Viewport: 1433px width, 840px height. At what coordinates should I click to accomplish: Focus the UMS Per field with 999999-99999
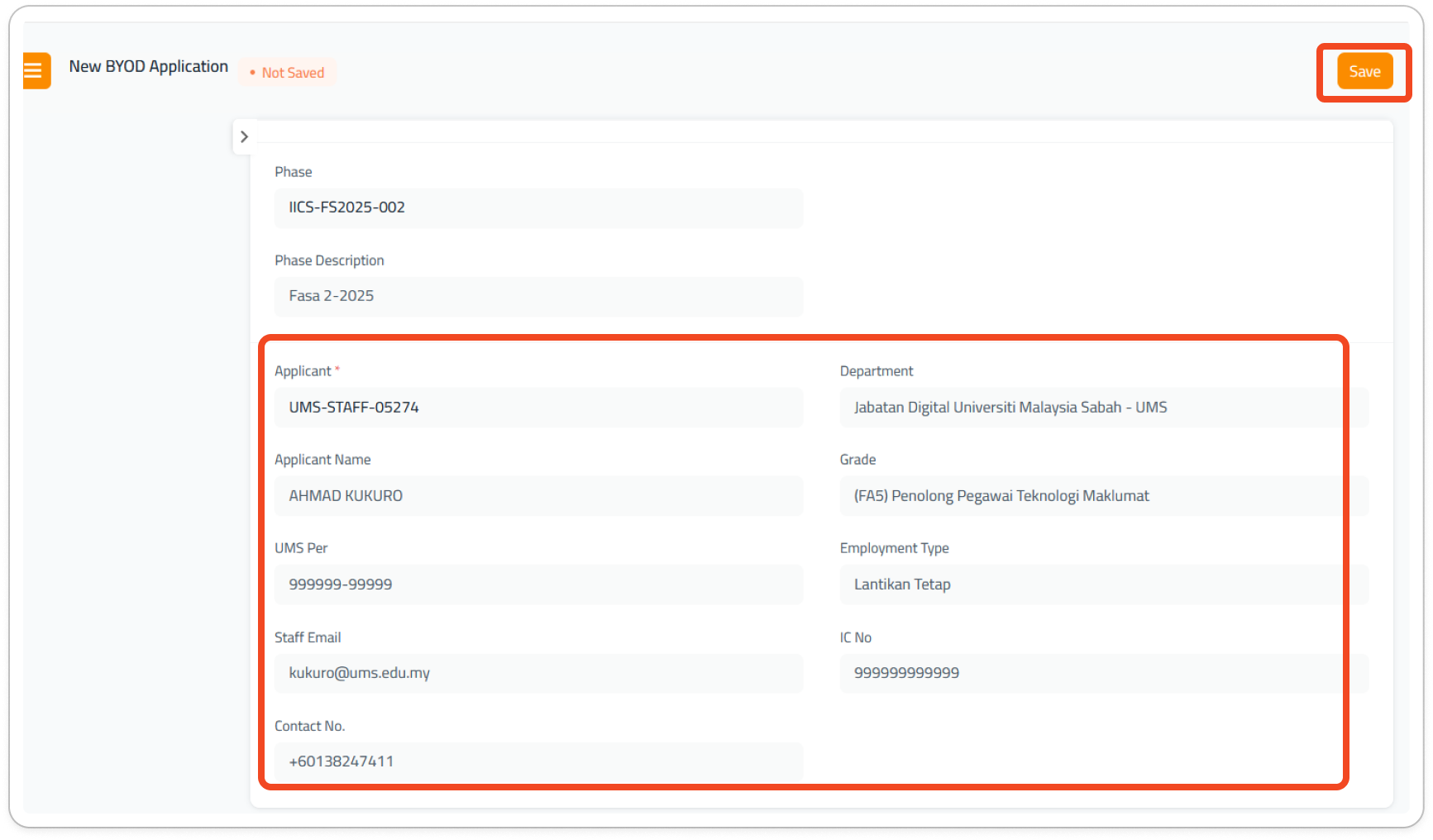point(538,585)
